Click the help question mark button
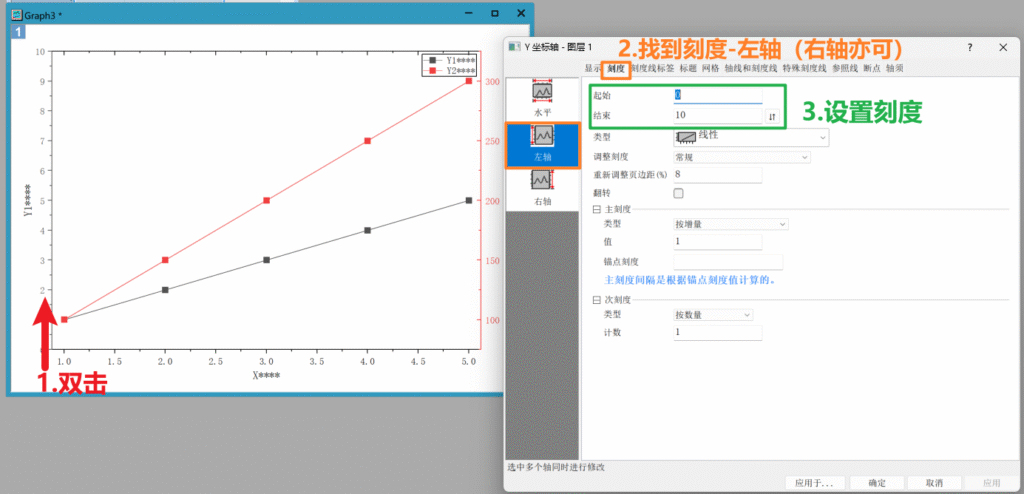Viewport: 1024px width, 494px height. (x=970, y=47)
